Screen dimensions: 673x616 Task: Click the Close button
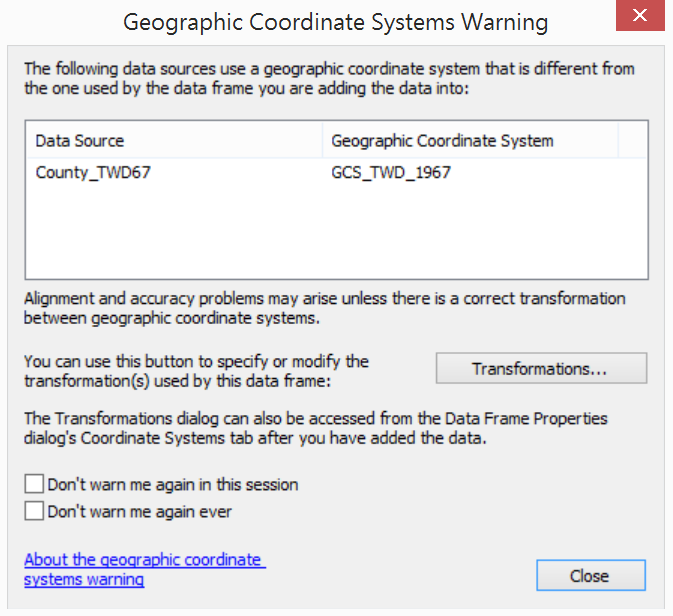591,575
